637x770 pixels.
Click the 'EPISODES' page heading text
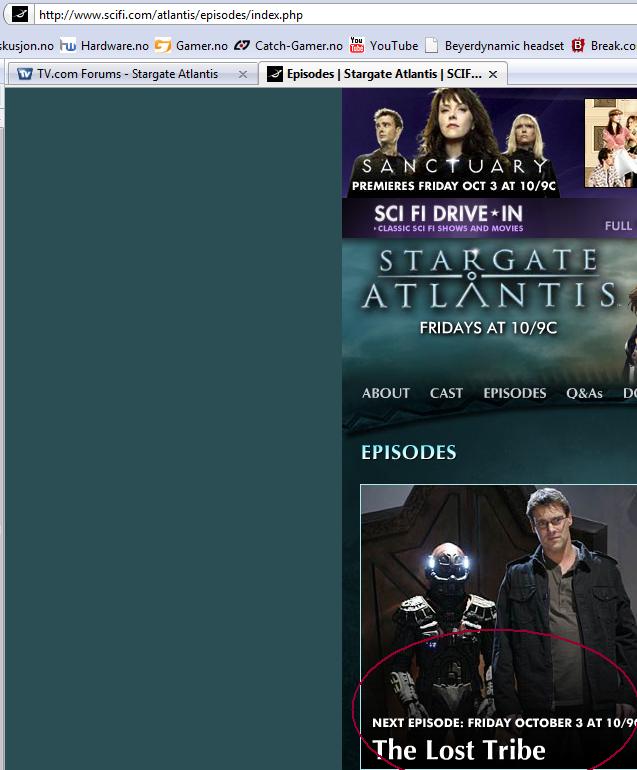[409, 452]
